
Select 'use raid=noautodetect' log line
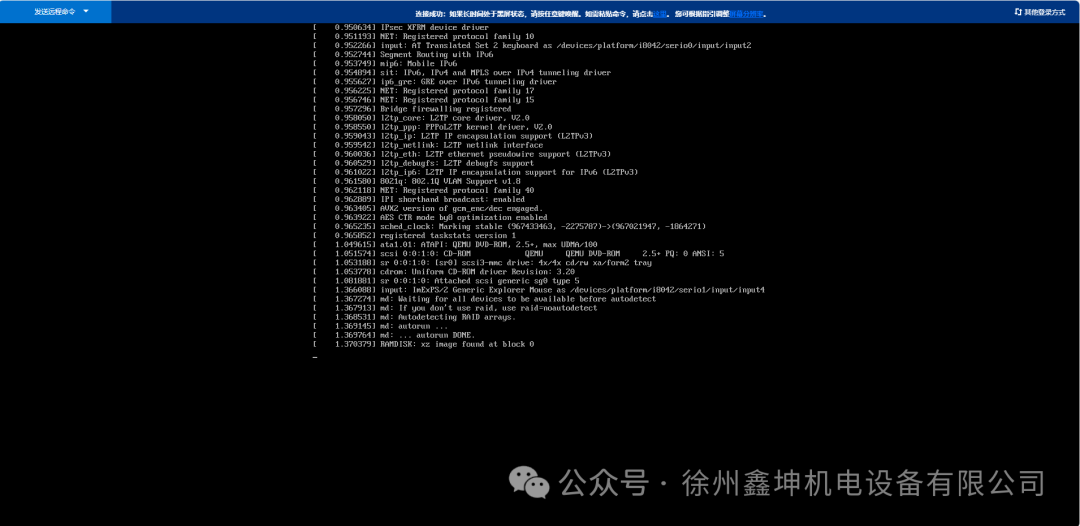pos(455,308)
